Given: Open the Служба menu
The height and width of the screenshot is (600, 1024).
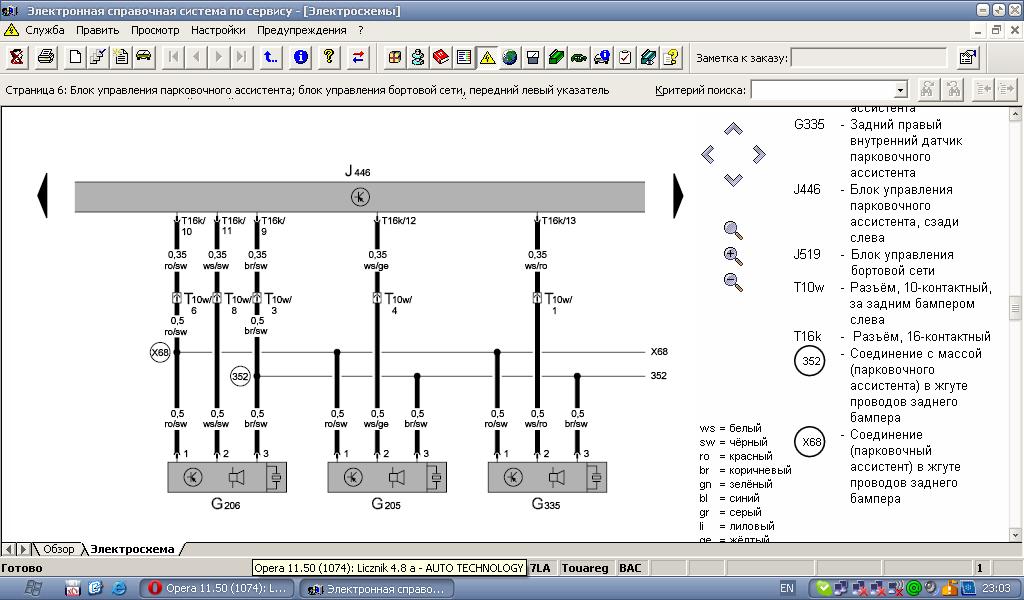Looking at the screenshot, I should tap(44, 30).
